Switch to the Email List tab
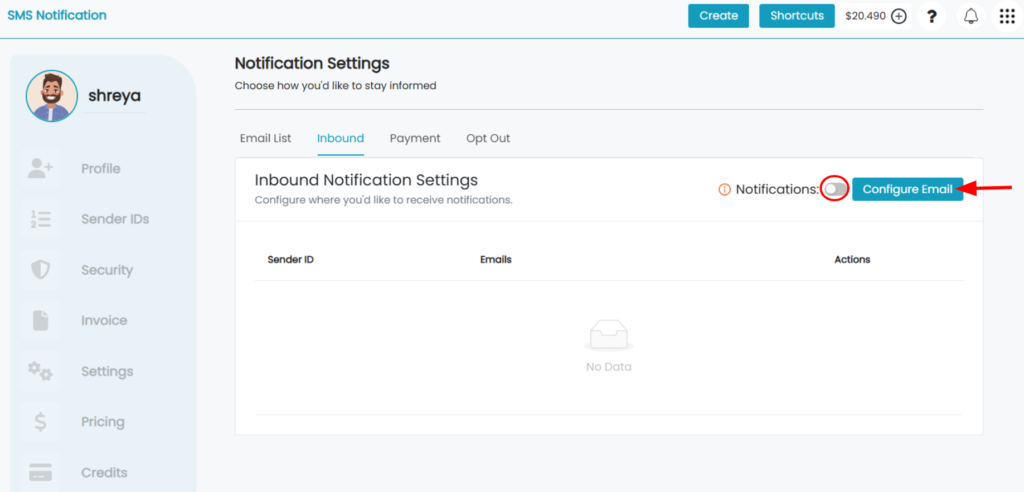Image resolution: width=1024 pixels, height=492 pixels. tap(266, 139)
